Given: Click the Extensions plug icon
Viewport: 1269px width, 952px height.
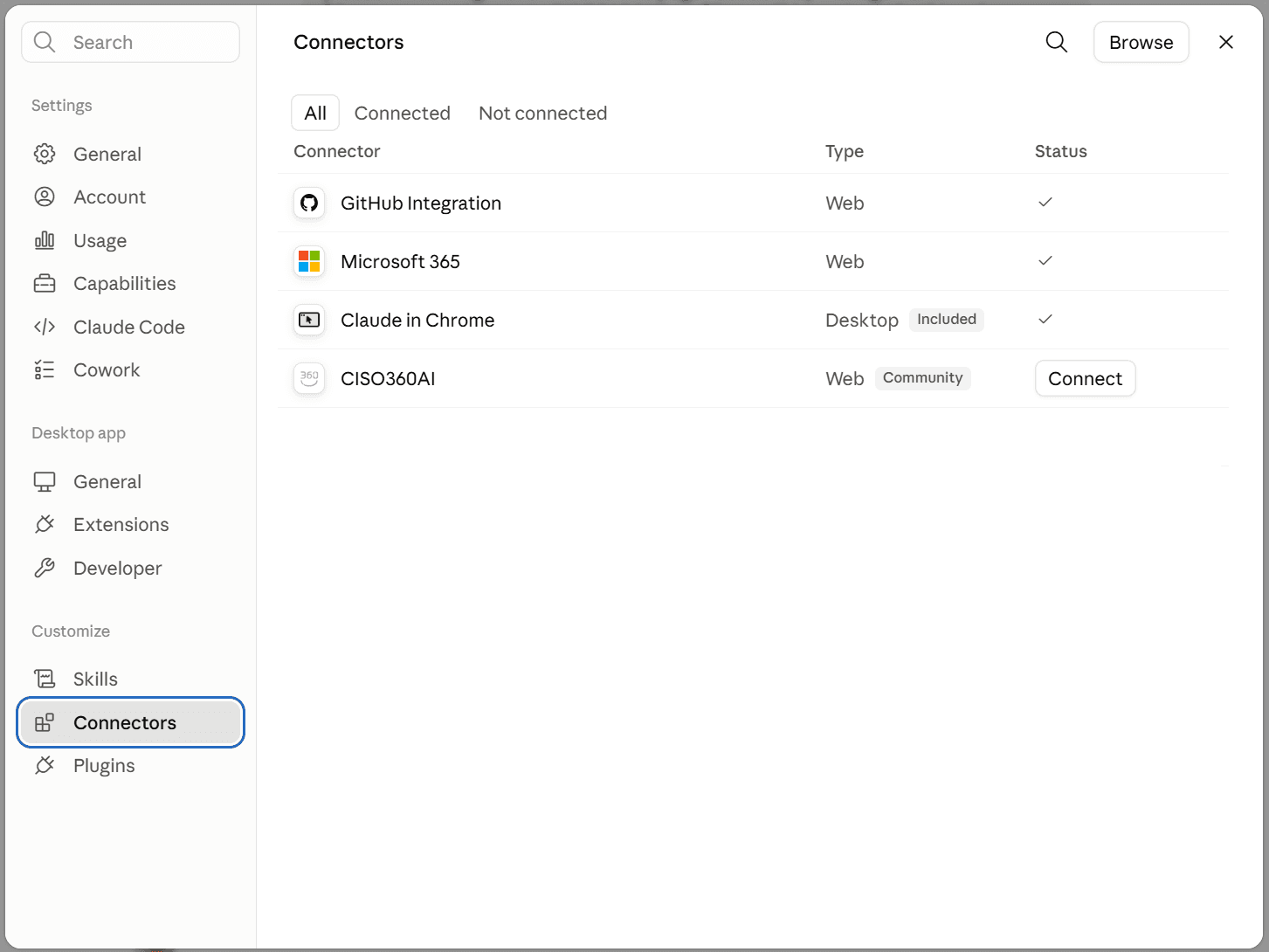Looking at the screenshot, I should coord(45,524).
